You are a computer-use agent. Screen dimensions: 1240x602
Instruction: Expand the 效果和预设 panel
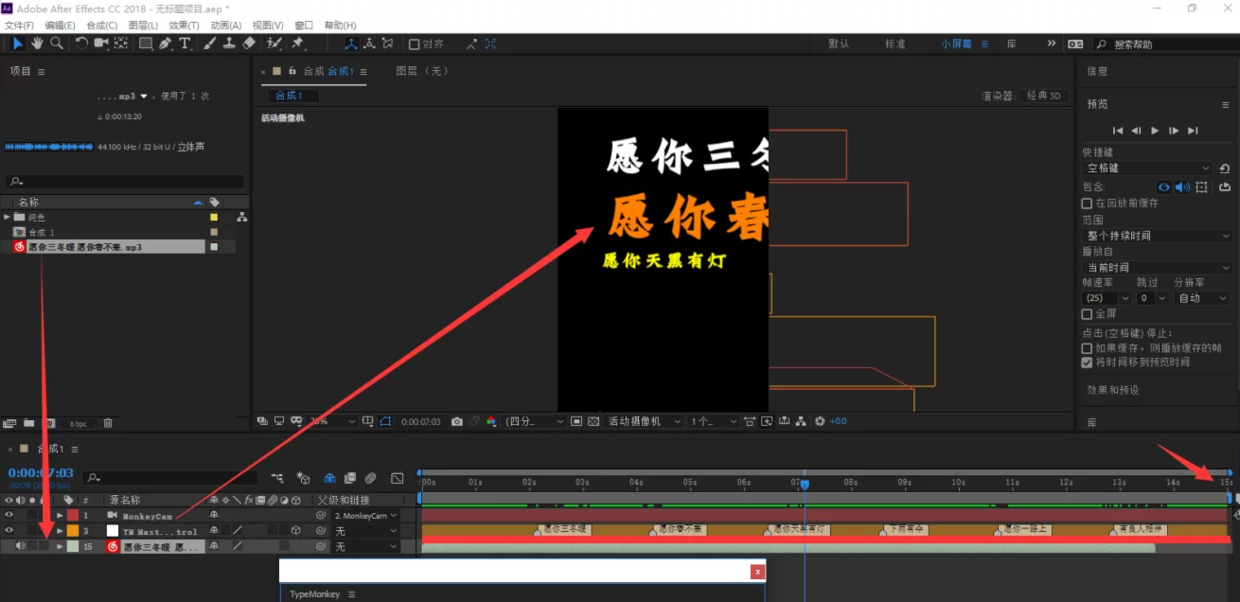pyautogui.click(x=1113, y=390)
